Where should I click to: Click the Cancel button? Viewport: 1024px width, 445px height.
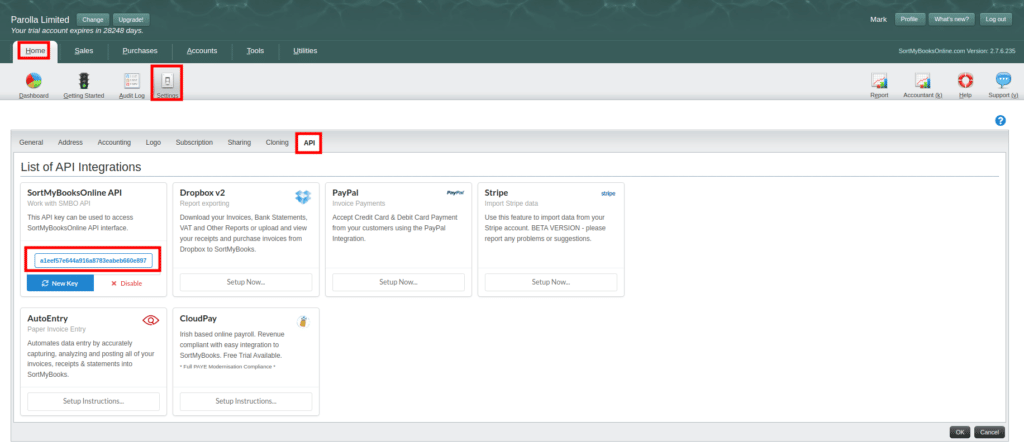(x=989, y=432)
